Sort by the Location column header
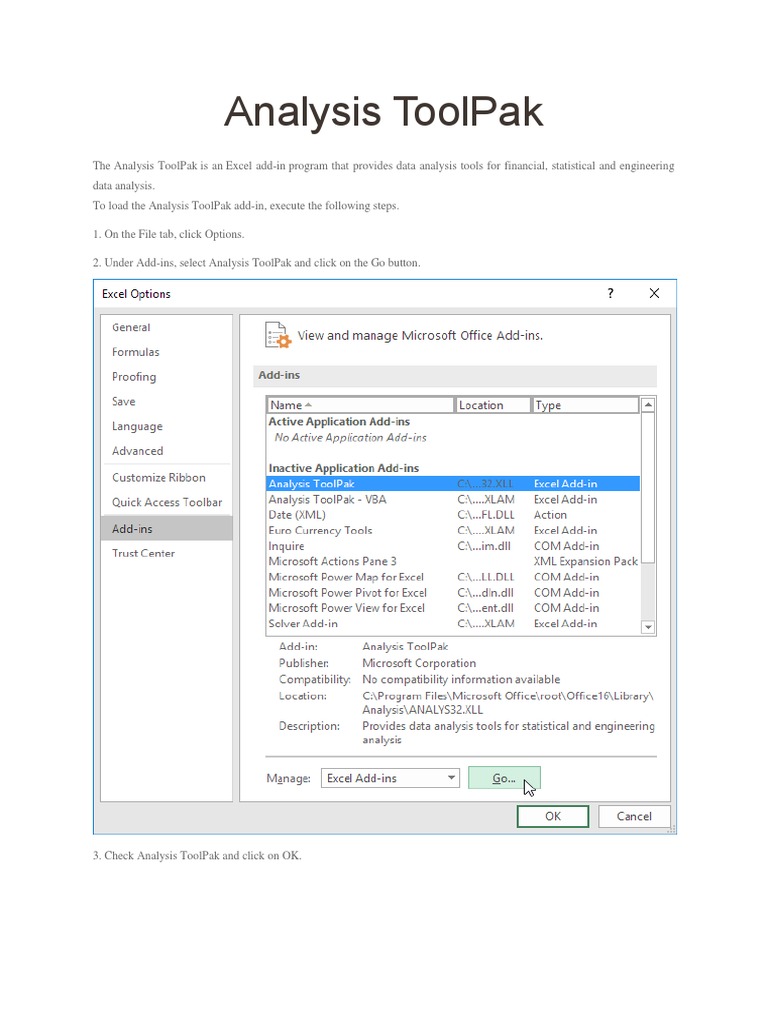The height and width of the screenshot is (1024, 768). pos(492,405)
